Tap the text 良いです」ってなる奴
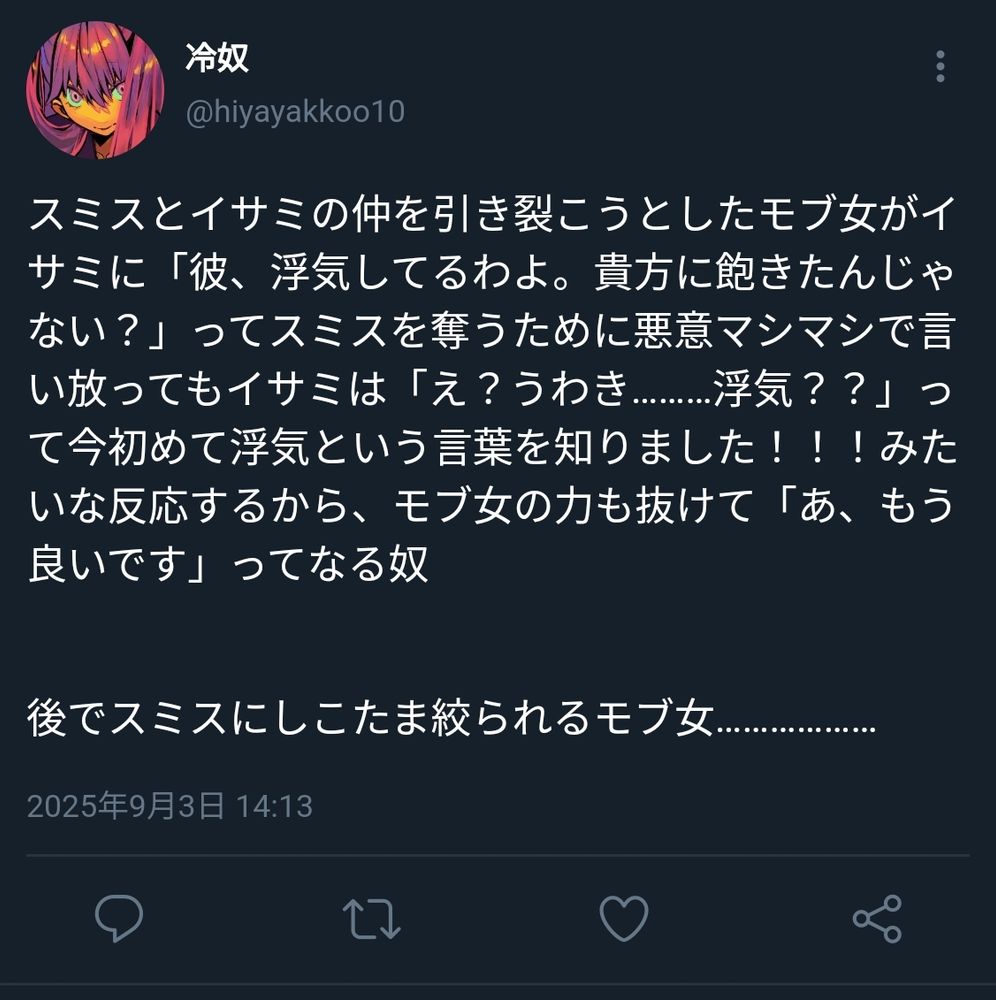 [228, 564]
